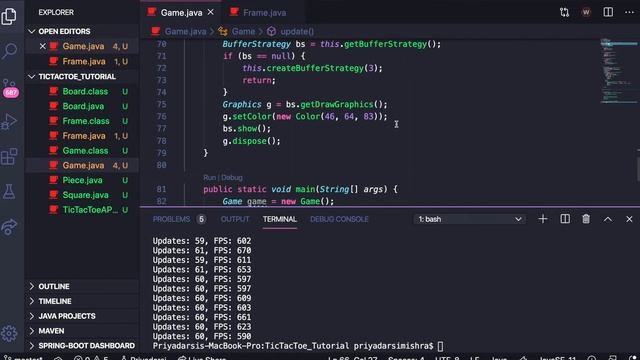
Task: Expand the Outline section
Action: 82,287
